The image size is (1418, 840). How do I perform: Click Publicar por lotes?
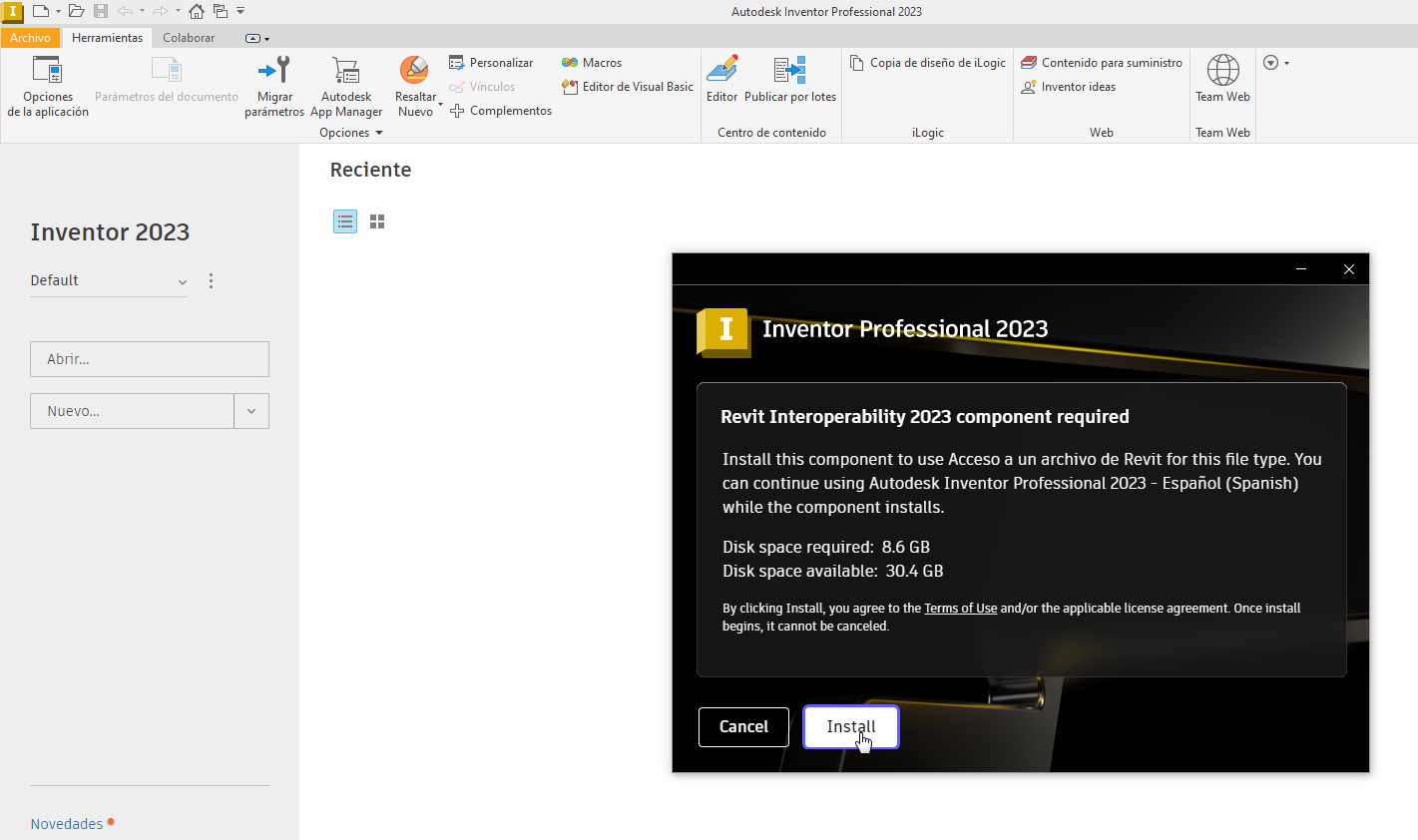click(x=790, y=79)
